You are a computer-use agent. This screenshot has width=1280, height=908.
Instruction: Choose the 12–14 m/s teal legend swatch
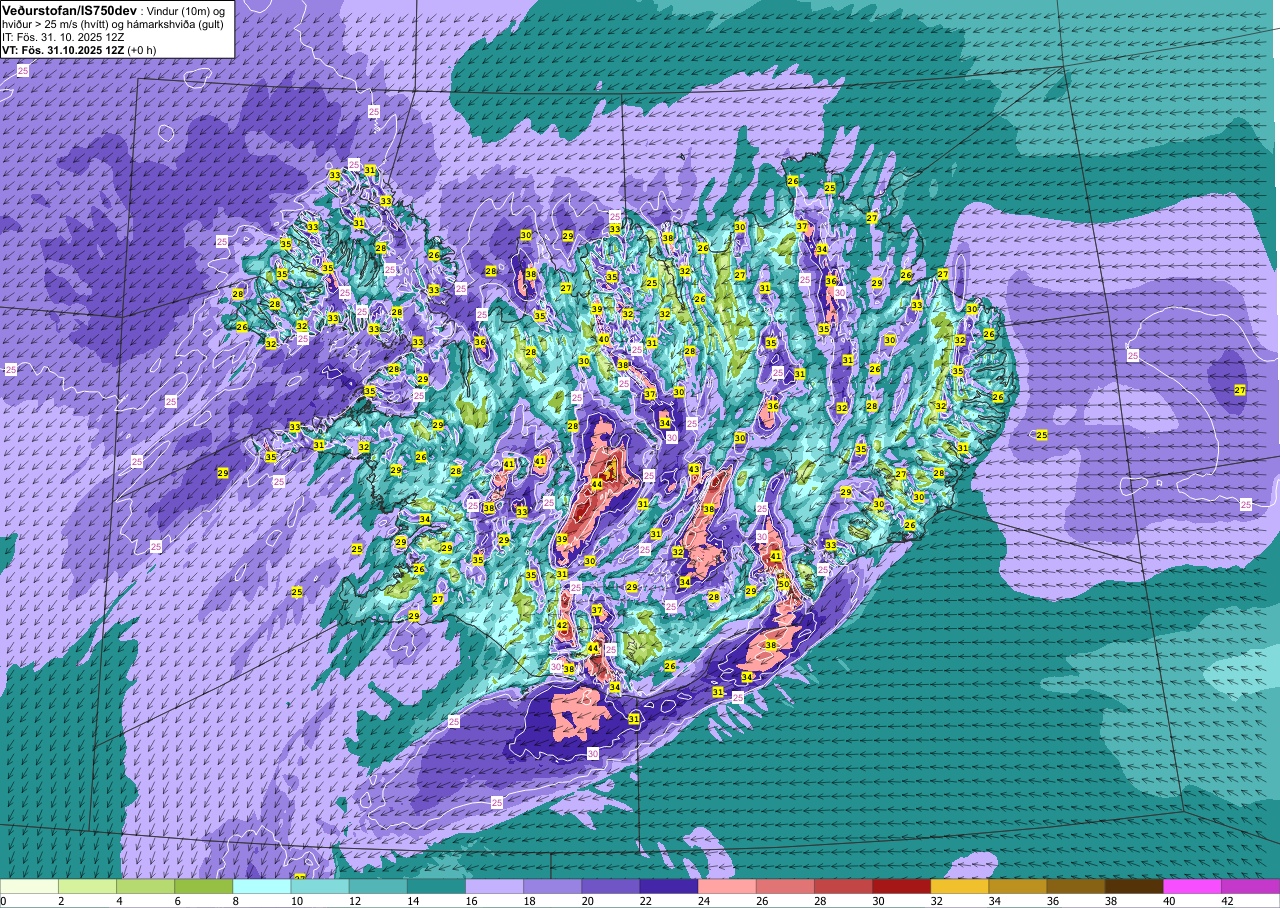point(378,886)
